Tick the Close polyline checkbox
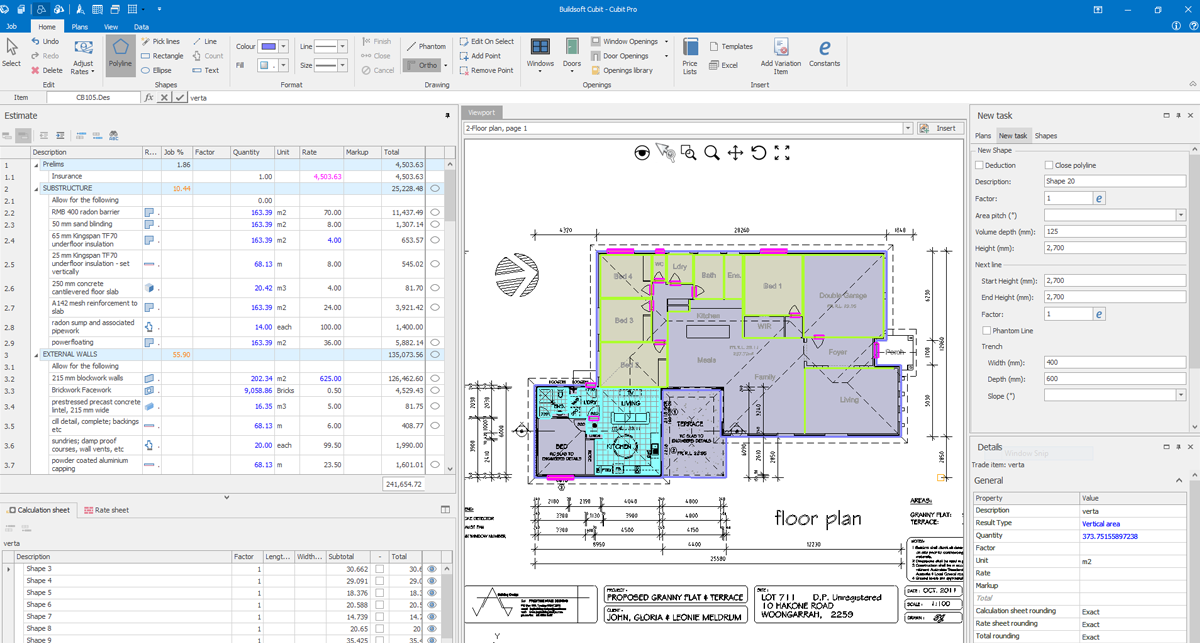This screenshot has width=1200, height=643. click(x=1048, y=165)
